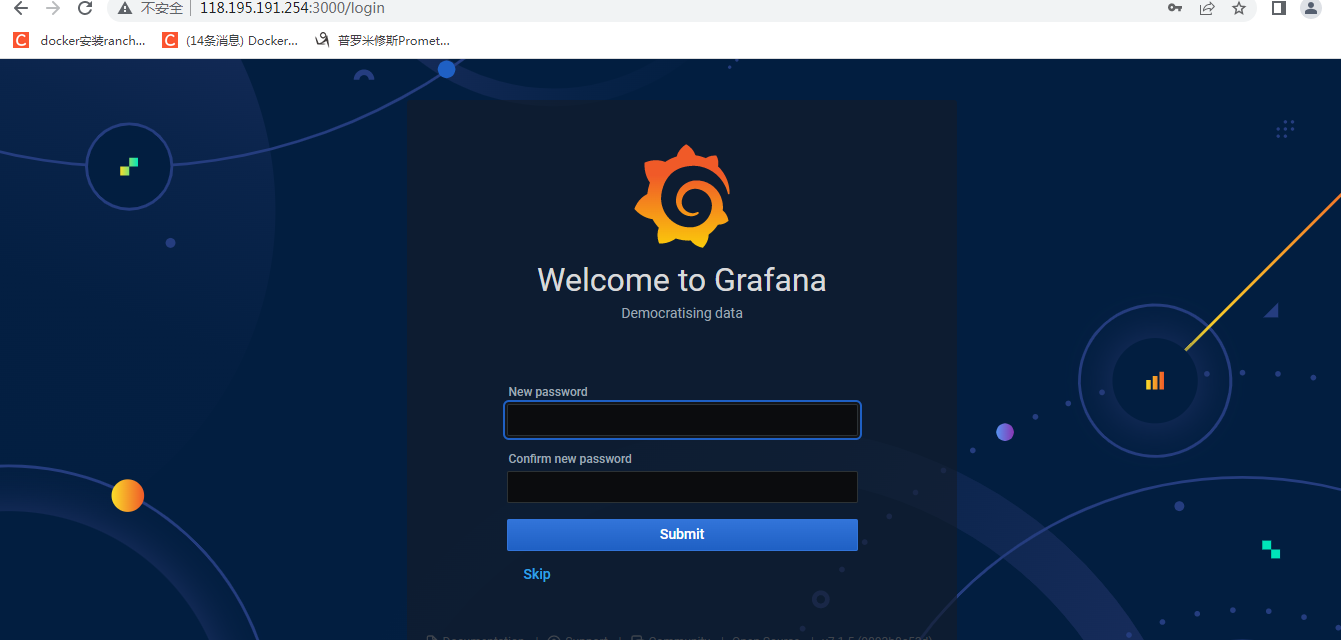Image resolution: width=1341 pixels, height=640 pixels.
Task: Click the New password field
Action: coord(682,420)
